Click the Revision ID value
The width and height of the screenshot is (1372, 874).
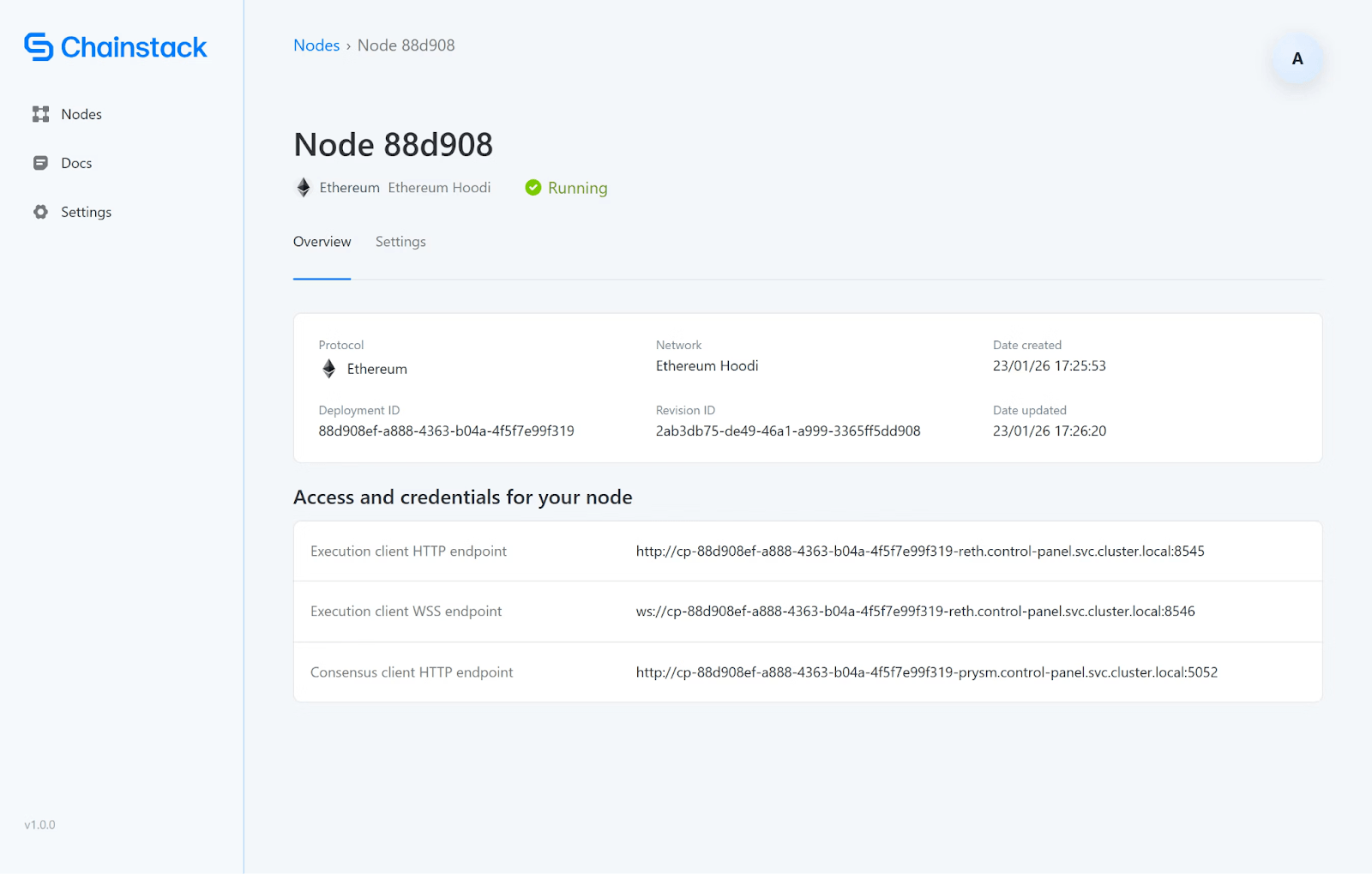tap(787, 431)
